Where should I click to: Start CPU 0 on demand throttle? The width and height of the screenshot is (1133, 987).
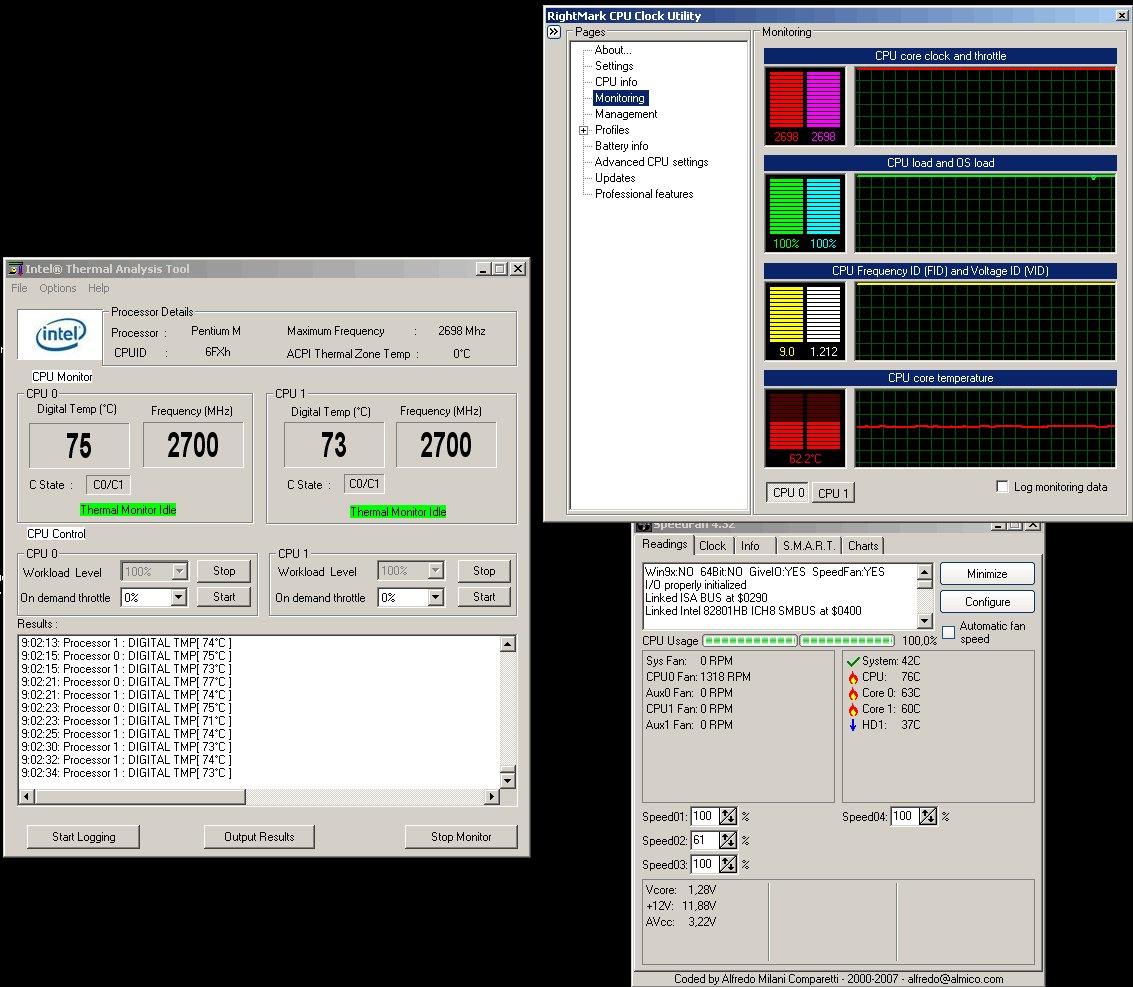[224, 597]
